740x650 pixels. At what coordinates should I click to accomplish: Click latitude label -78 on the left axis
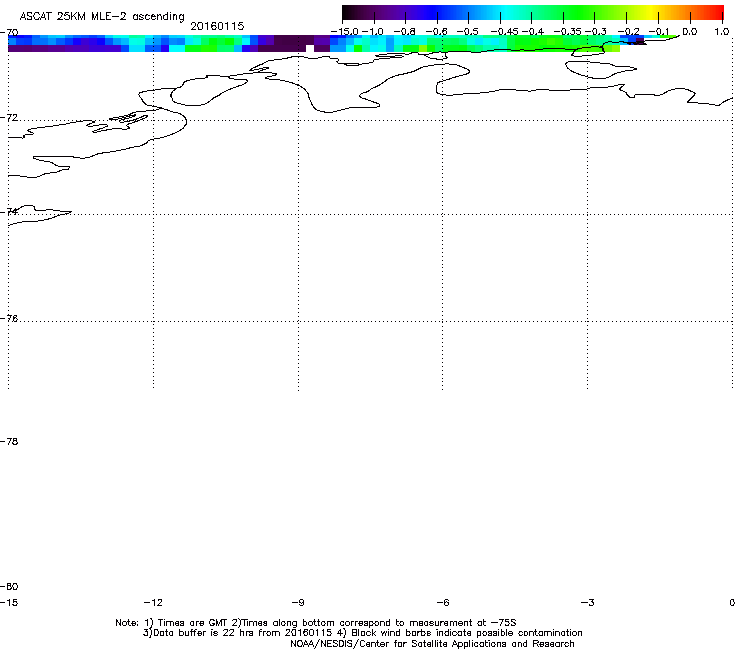pos(9,441)
